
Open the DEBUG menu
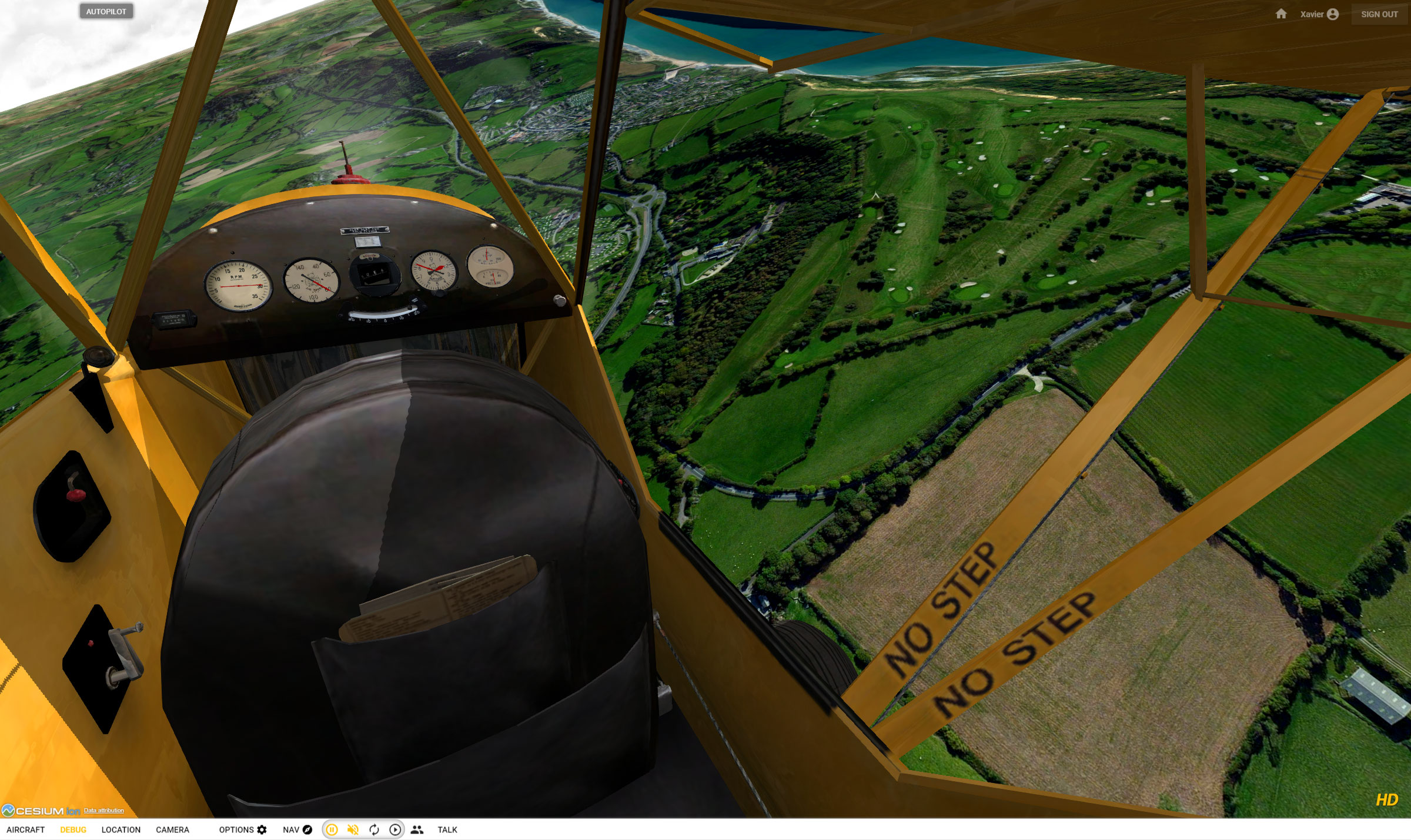point(73,829)
